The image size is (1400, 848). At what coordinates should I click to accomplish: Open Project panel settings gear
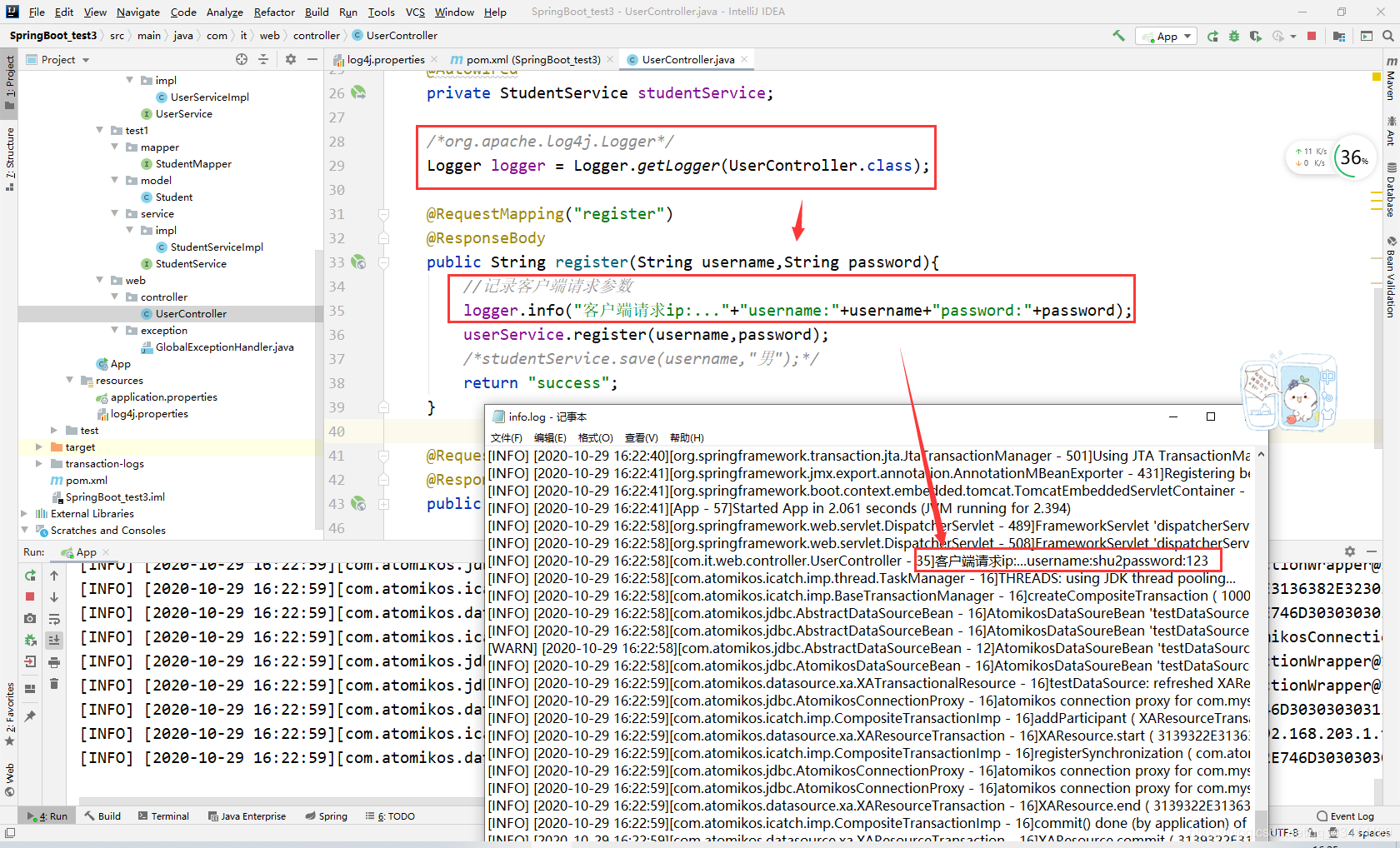pos(291,59)
